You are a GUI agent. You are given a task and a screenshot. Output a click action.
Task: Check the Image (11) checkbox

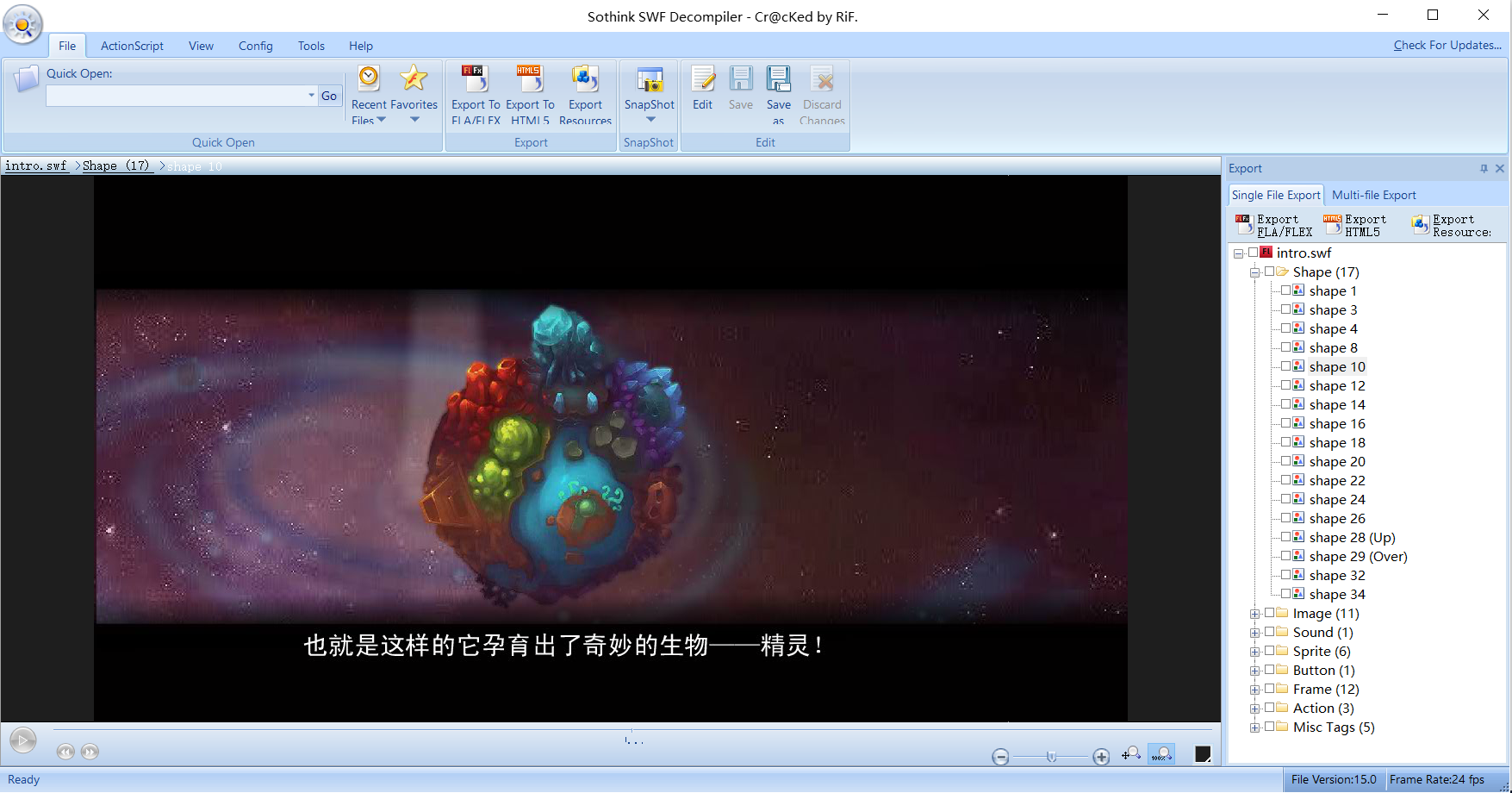1269,613
